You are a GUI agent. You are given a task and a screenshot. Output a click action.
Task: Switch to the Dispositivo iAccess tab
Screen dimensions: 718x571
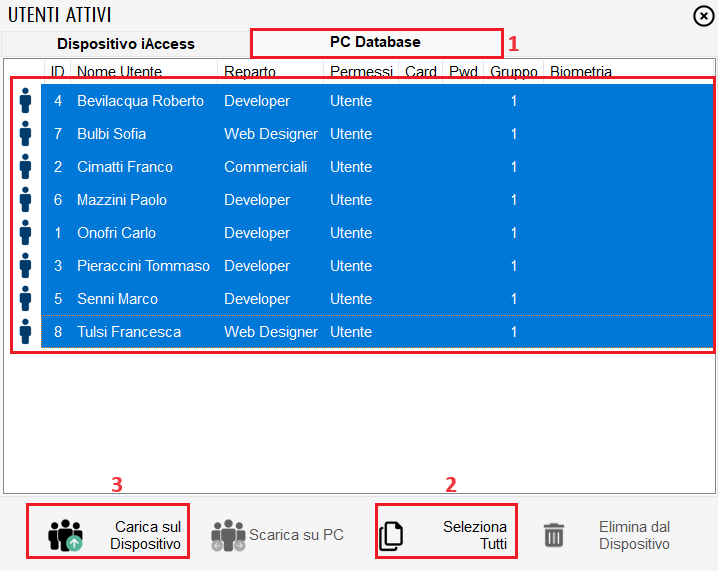[126, 44]
